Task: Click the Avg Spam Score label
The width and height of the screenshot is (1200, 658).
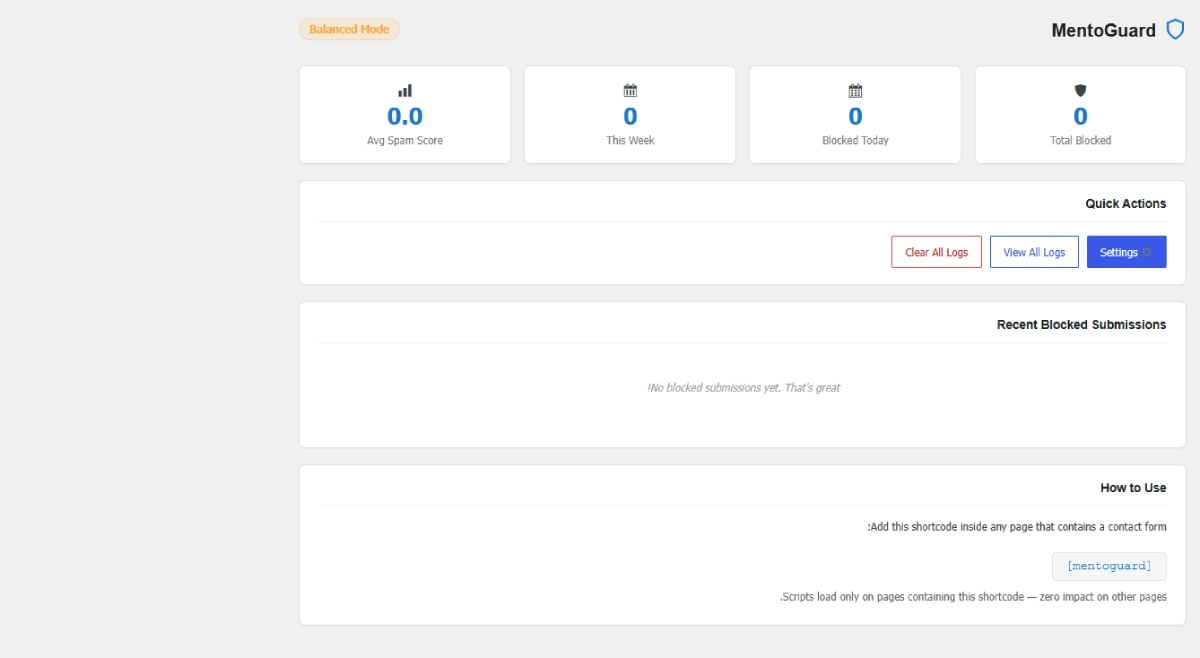Action: [x=405, y=141]
